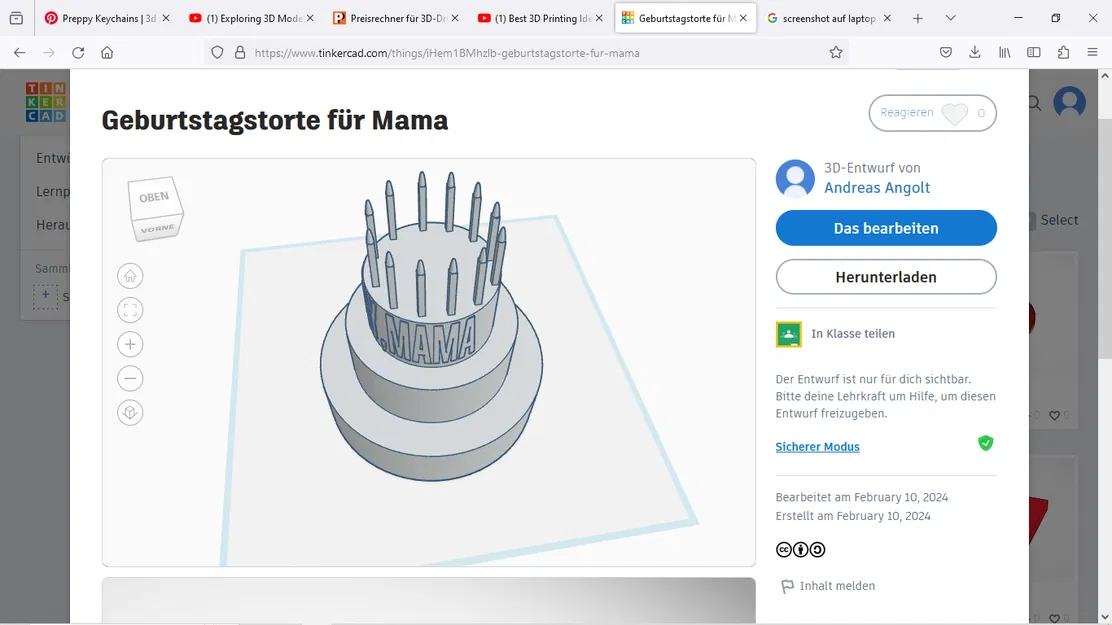The width and height of the screenshot is (1112, 625).
Task: Open the Firefox home page button
Action: (x=107, y=52)
